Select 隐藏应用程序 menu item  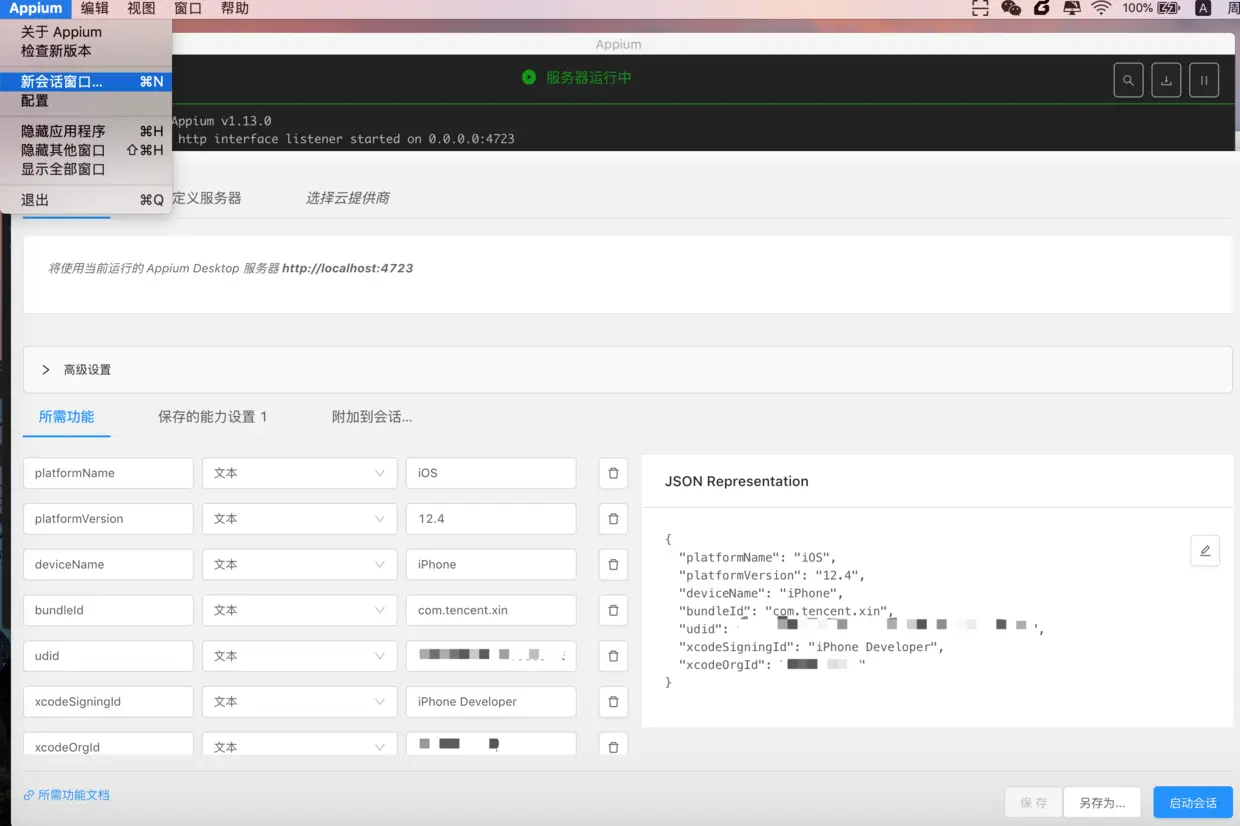pyautogui.click(x=86, y=131)
